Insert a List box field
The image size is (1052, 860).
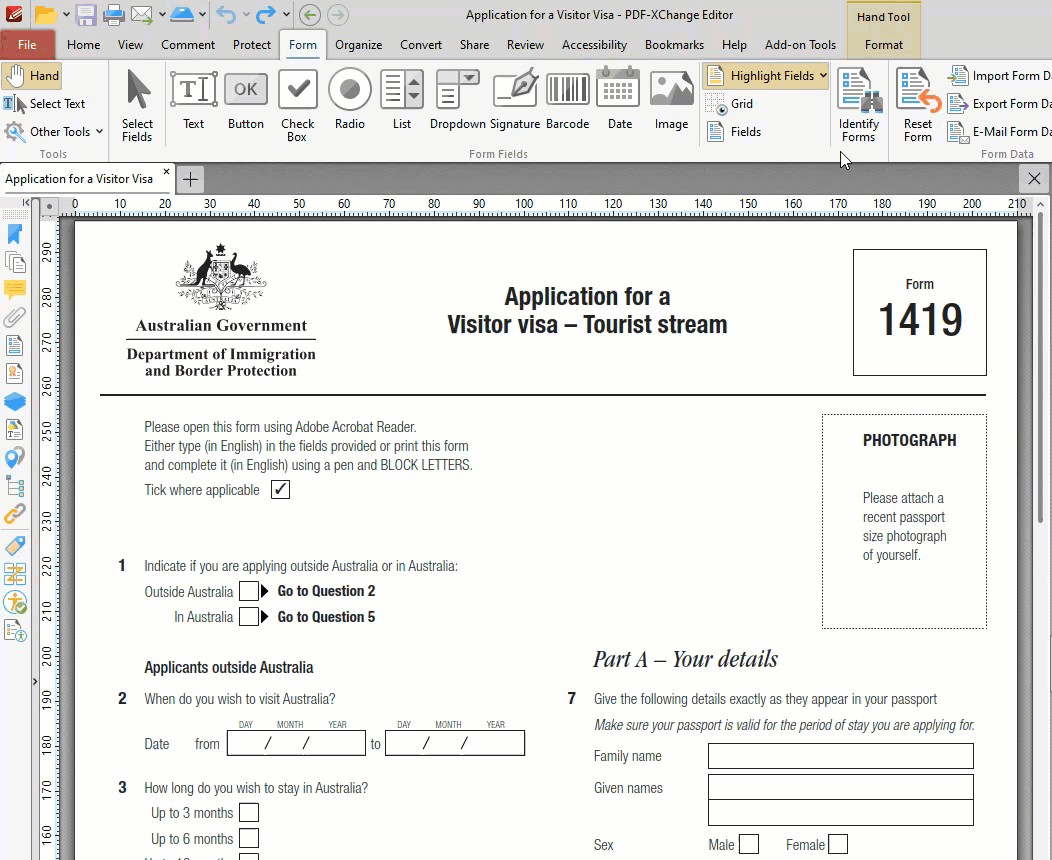402,101
